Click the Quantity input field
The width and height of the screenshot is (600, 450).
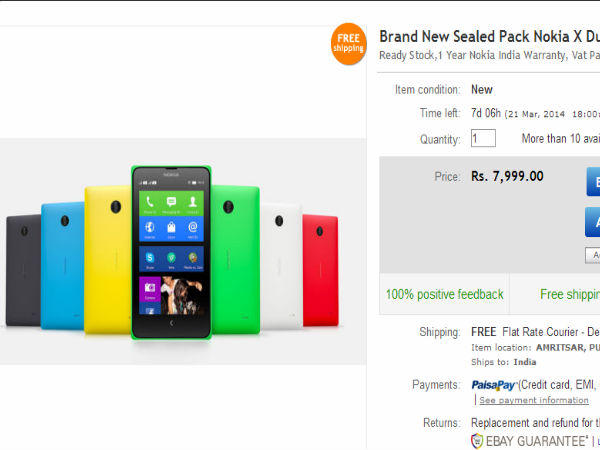[483, 138]
